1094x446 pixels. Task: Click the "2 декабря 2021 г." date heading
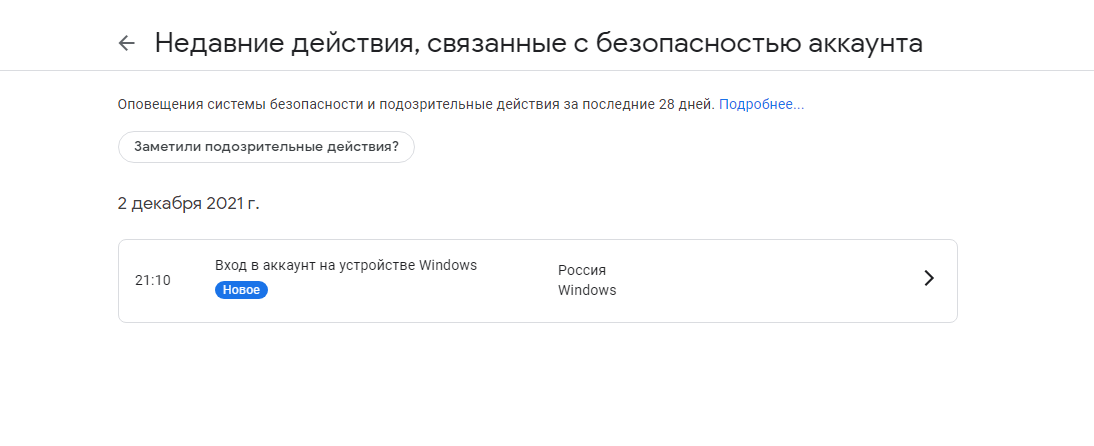click(x=188, y=204)
